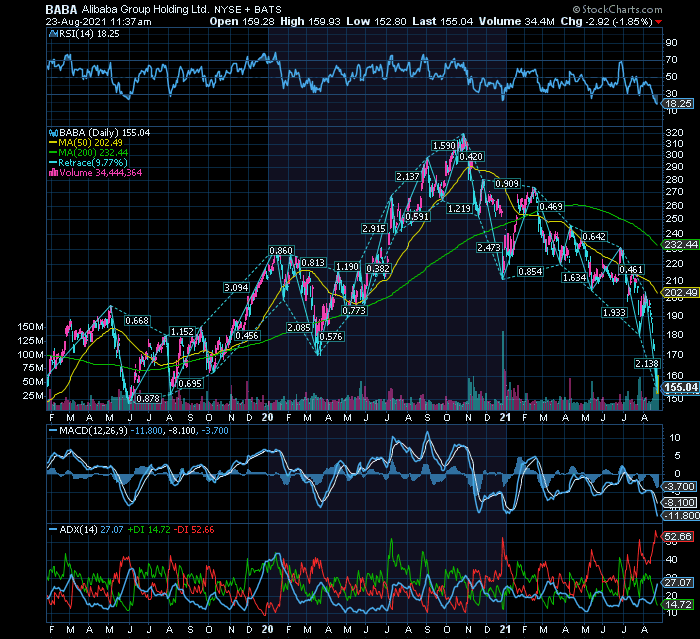Click the pink volume bars legend icon
This screenshot has width=700, height=639.
(x=54, y=173)
